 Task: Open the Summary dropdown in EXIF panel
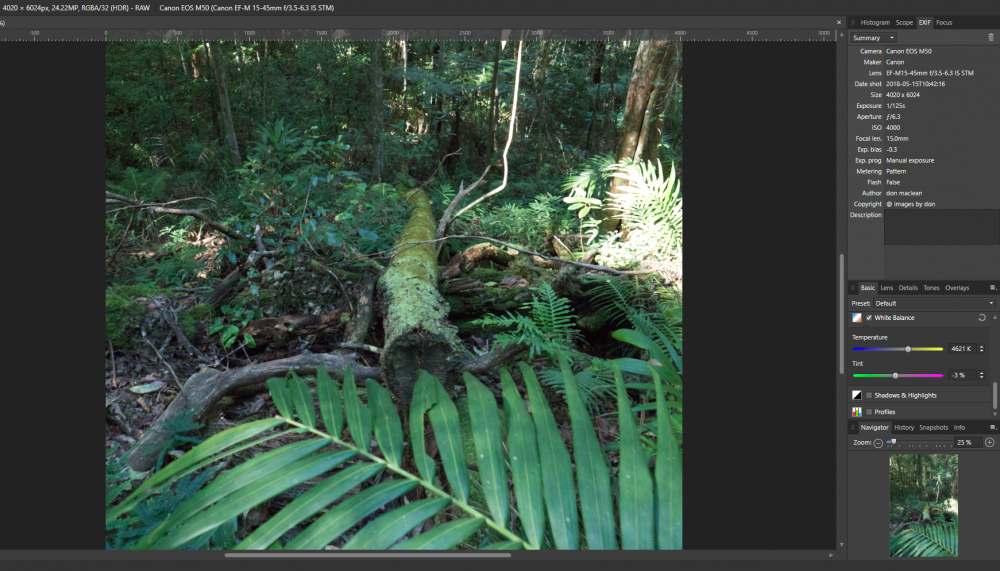pos(873,38)
